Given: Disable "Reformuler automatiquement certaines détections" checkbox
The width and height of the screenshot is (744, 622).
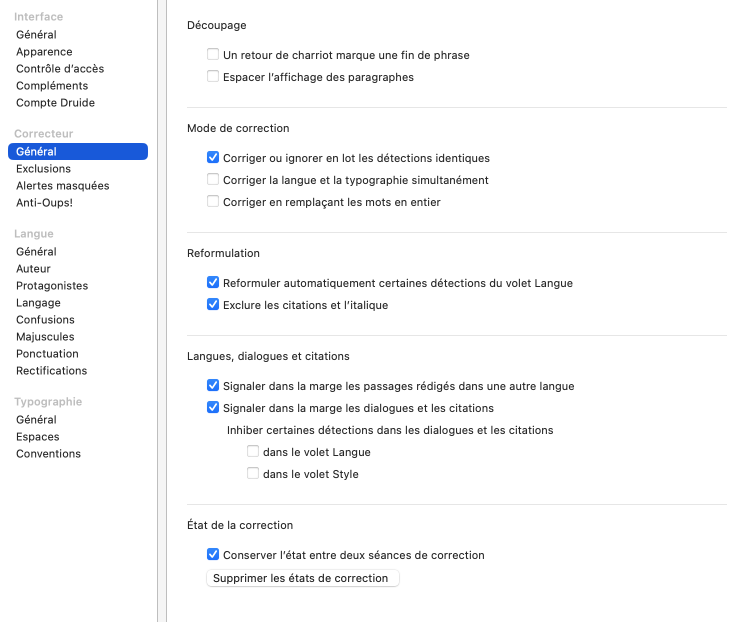Looking at the screenshot, I should click(213, 283).
